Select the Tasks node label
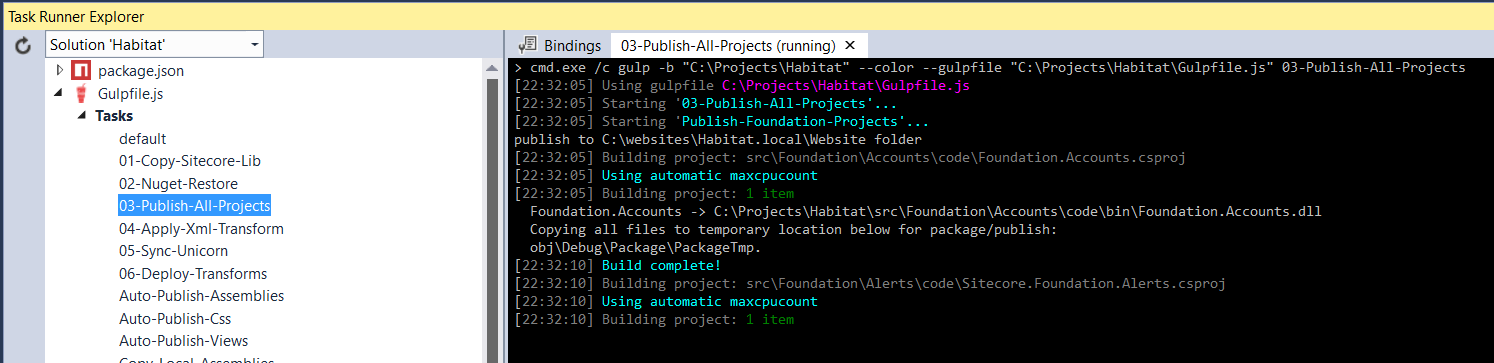 tap(114, 116)
